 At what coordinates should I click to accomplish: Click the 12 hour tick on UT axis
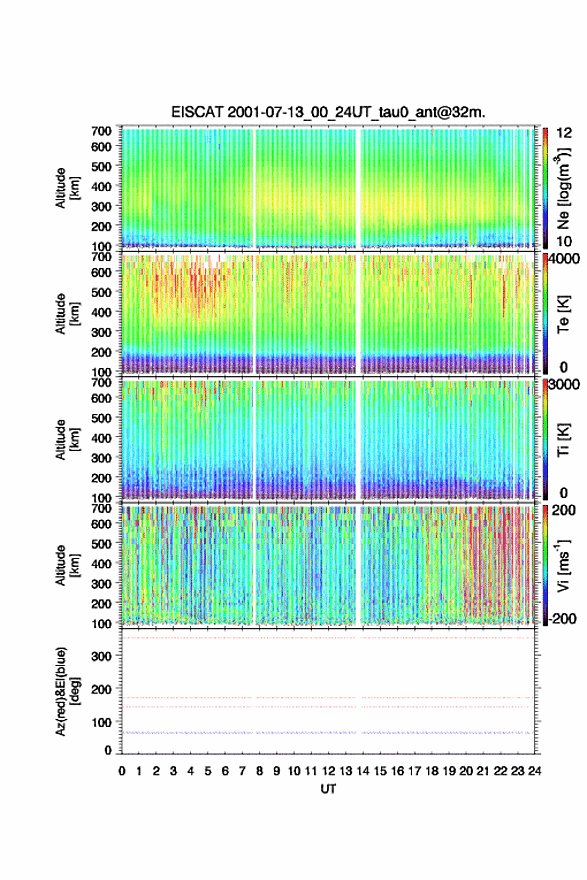[x=329, y=771]
